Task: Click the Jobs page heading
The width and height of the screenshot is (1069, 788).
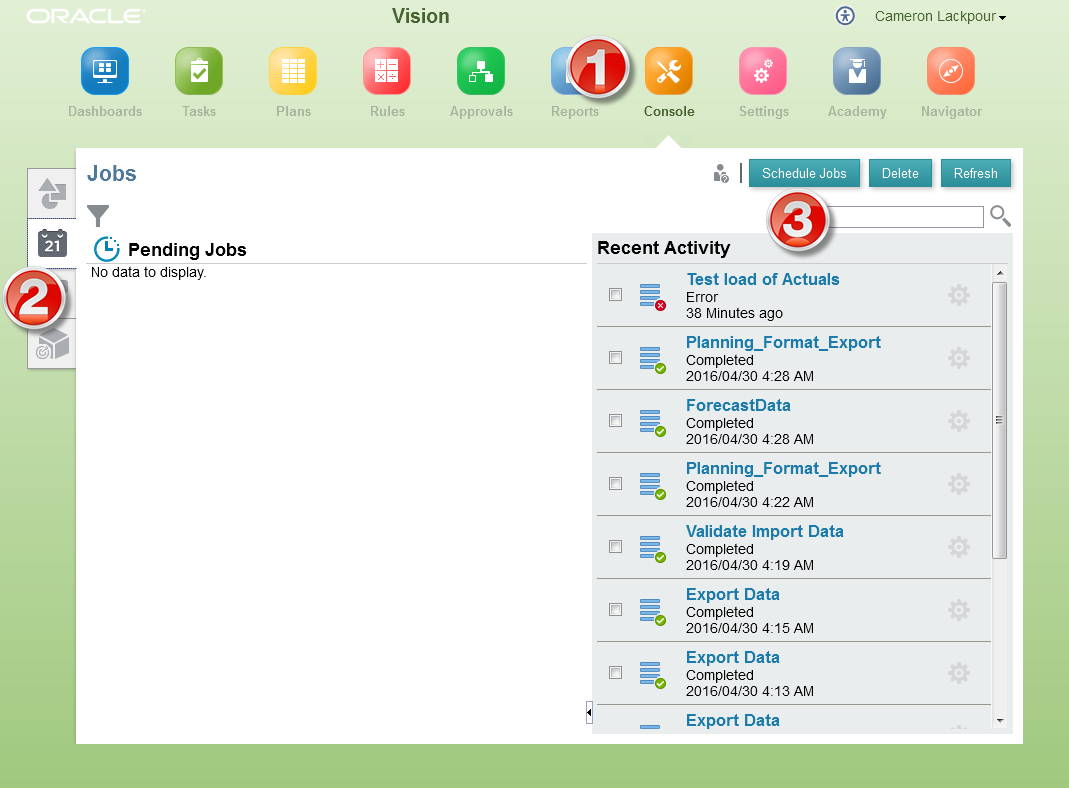Action: tap(112, 173)
